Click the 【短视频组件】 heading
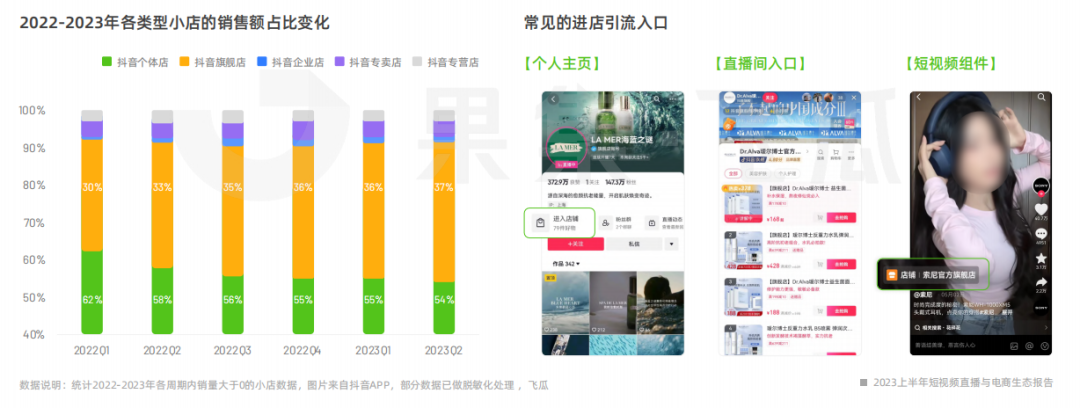The height and width of the screenshot is (408, 1080). 952,63
